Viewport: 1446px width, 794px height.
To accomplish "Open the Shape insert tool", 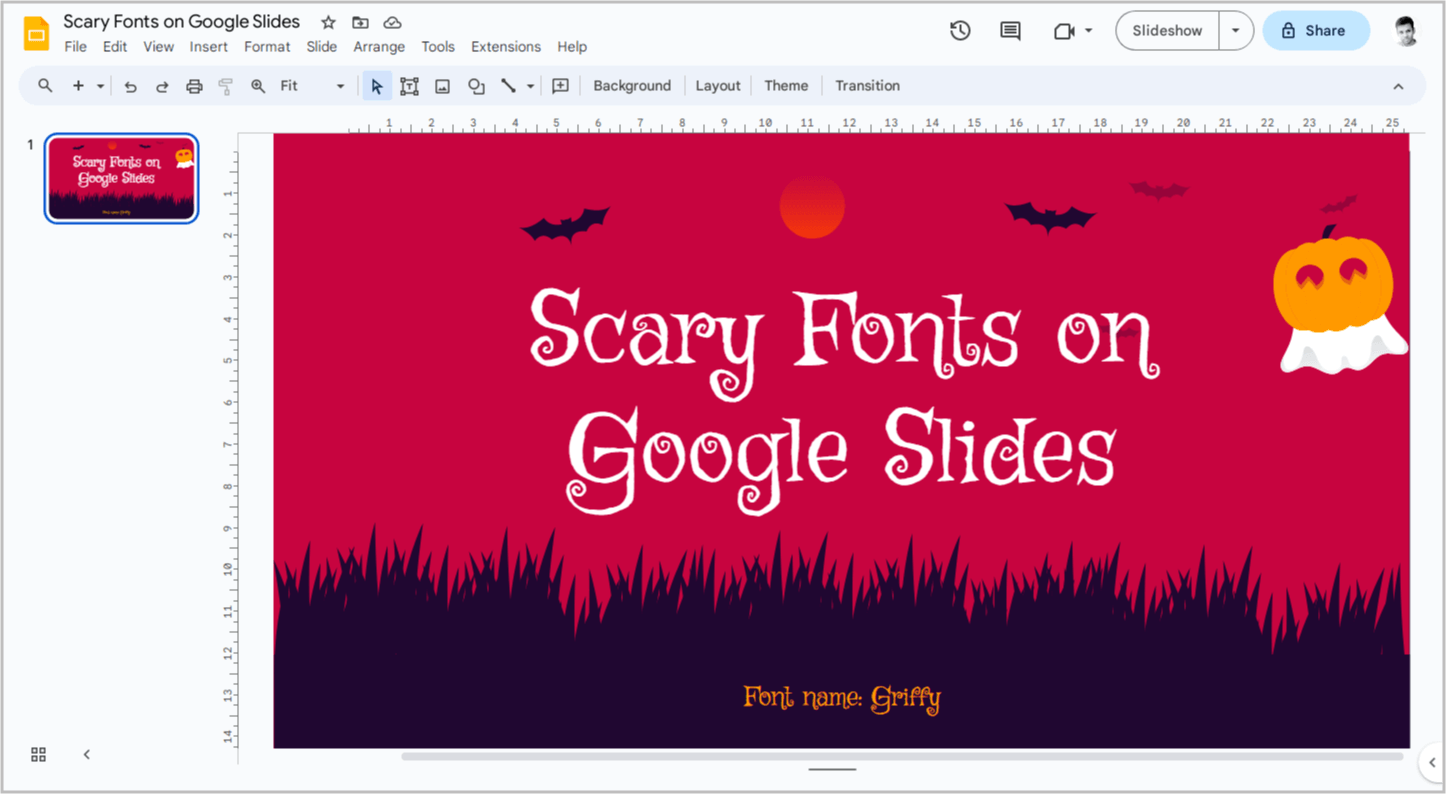I will [x=476, y=86].
